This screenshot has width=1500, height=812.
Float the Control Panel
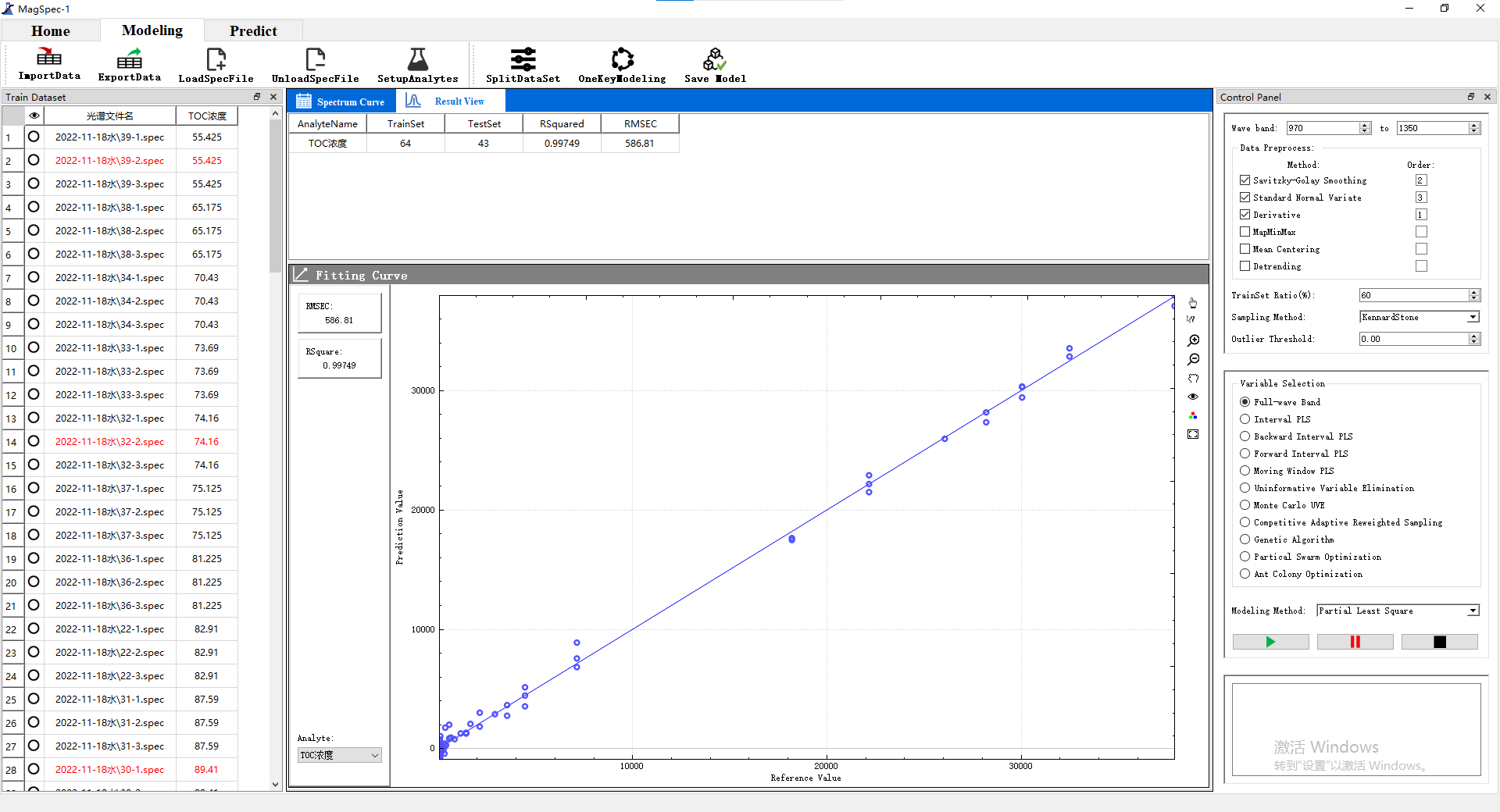[x=1471, y=97]
